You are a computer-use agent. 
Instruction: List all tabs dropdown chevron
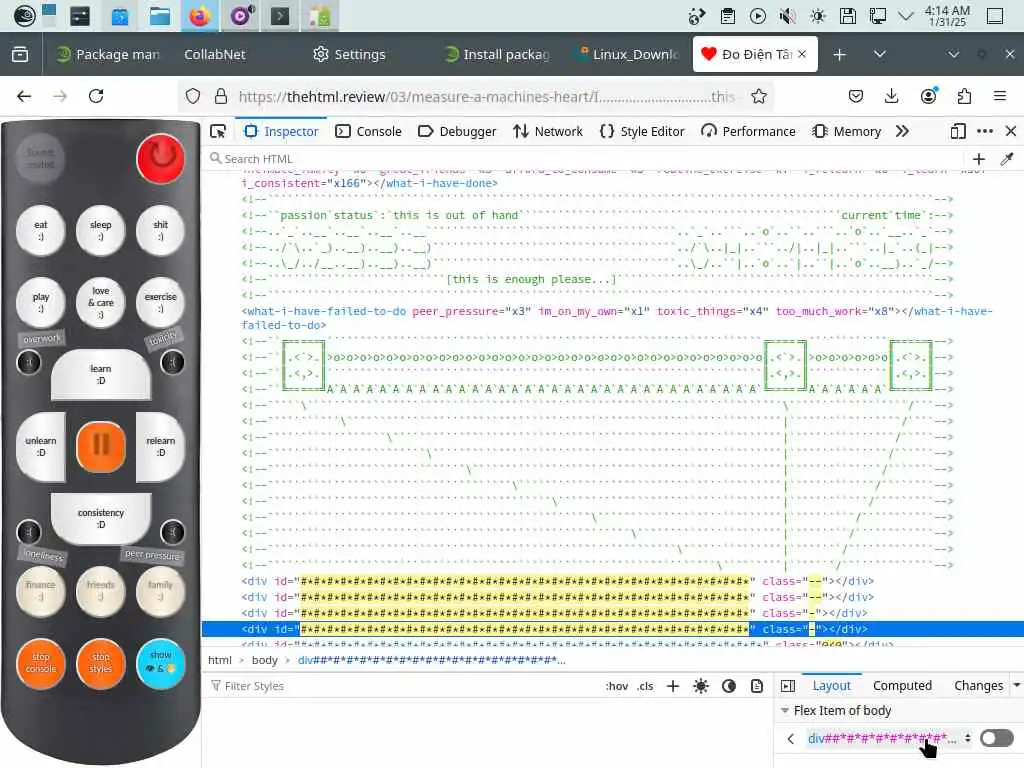click(x=880, y=54)
